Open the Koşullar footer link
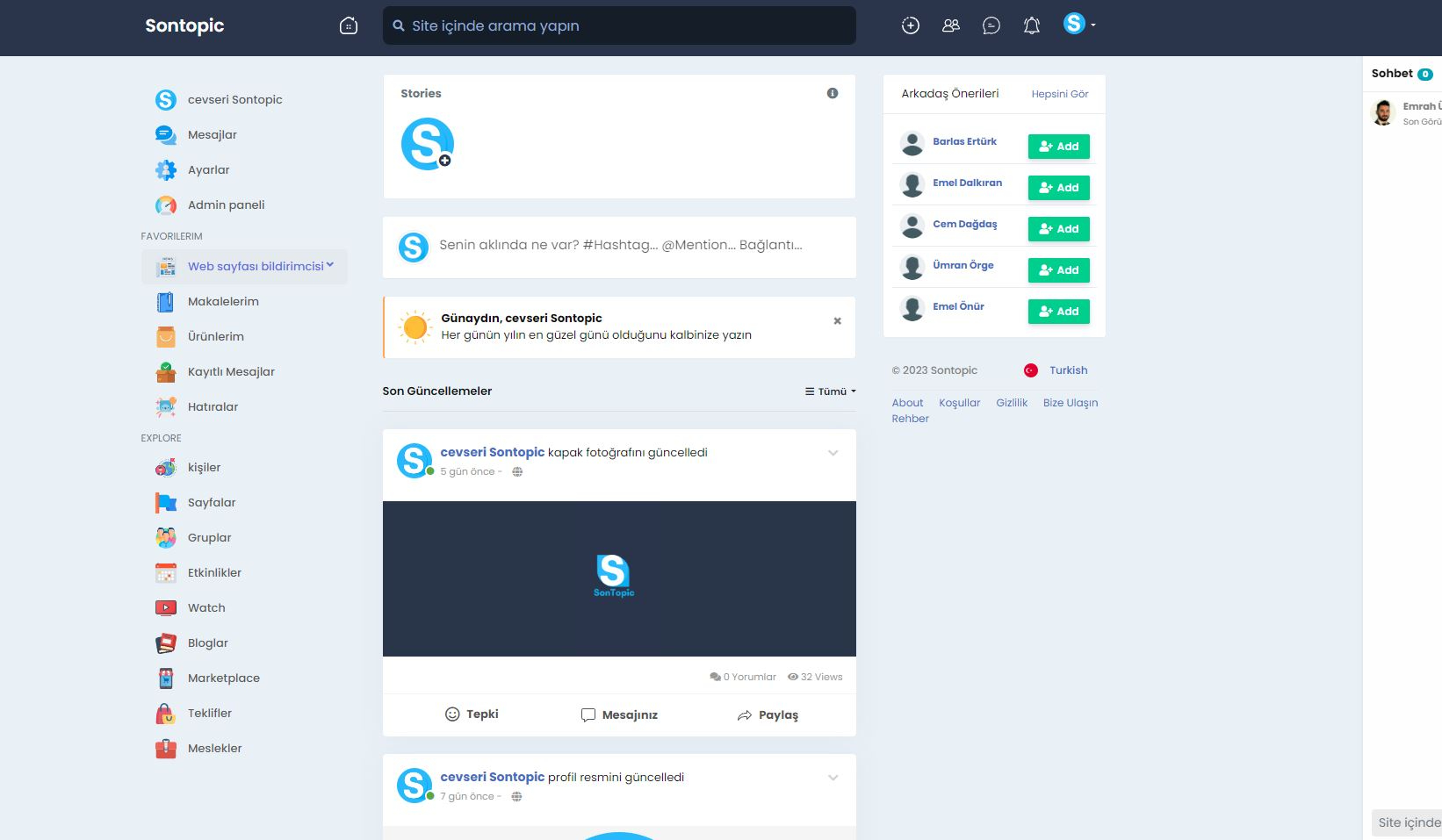The height and width of the screenshot is (840, 1442). [x=959, y=403]
